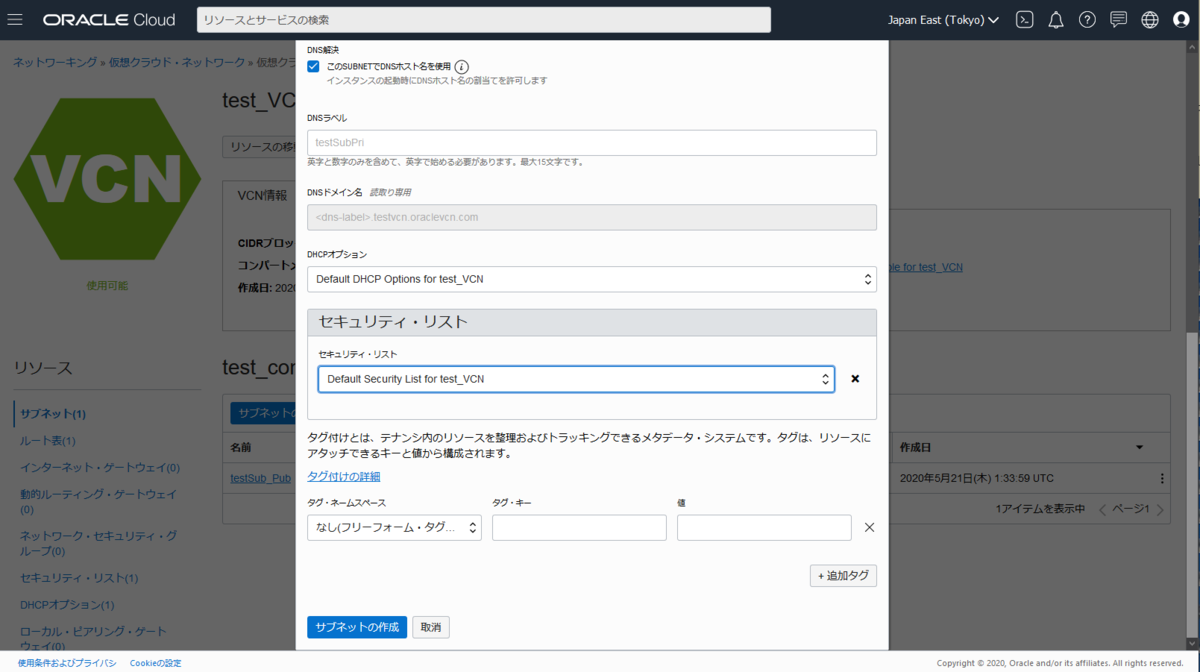This screenshot has height=672, width=1200.
Task: Open the Default Security List dropdown
Action: click(576, 379)
